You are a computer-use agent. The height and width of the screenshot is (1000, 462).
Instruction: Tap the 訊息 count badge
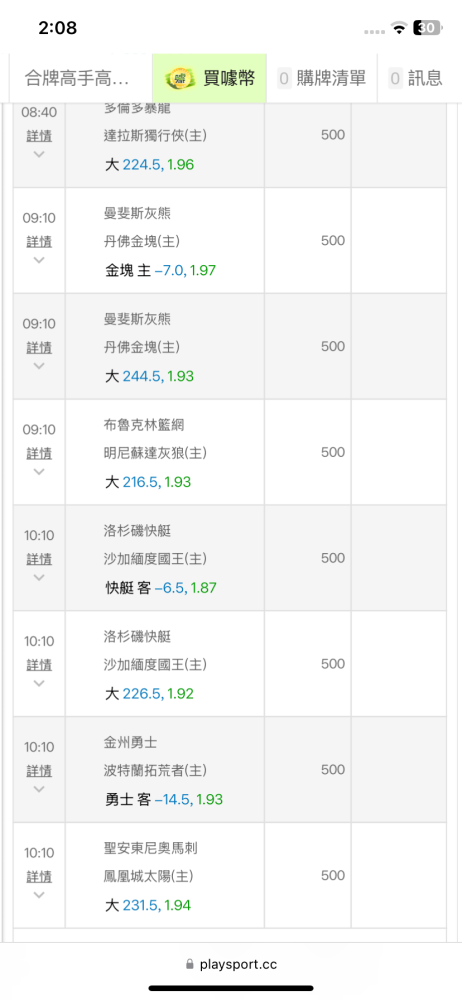pos(396,78)
